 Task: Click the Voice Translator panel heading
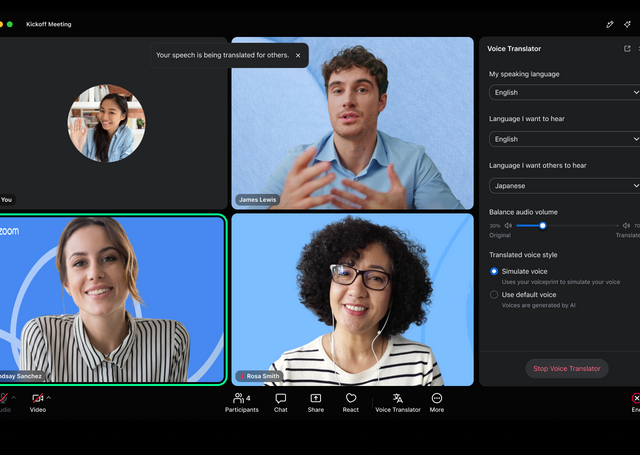point(514,49)
